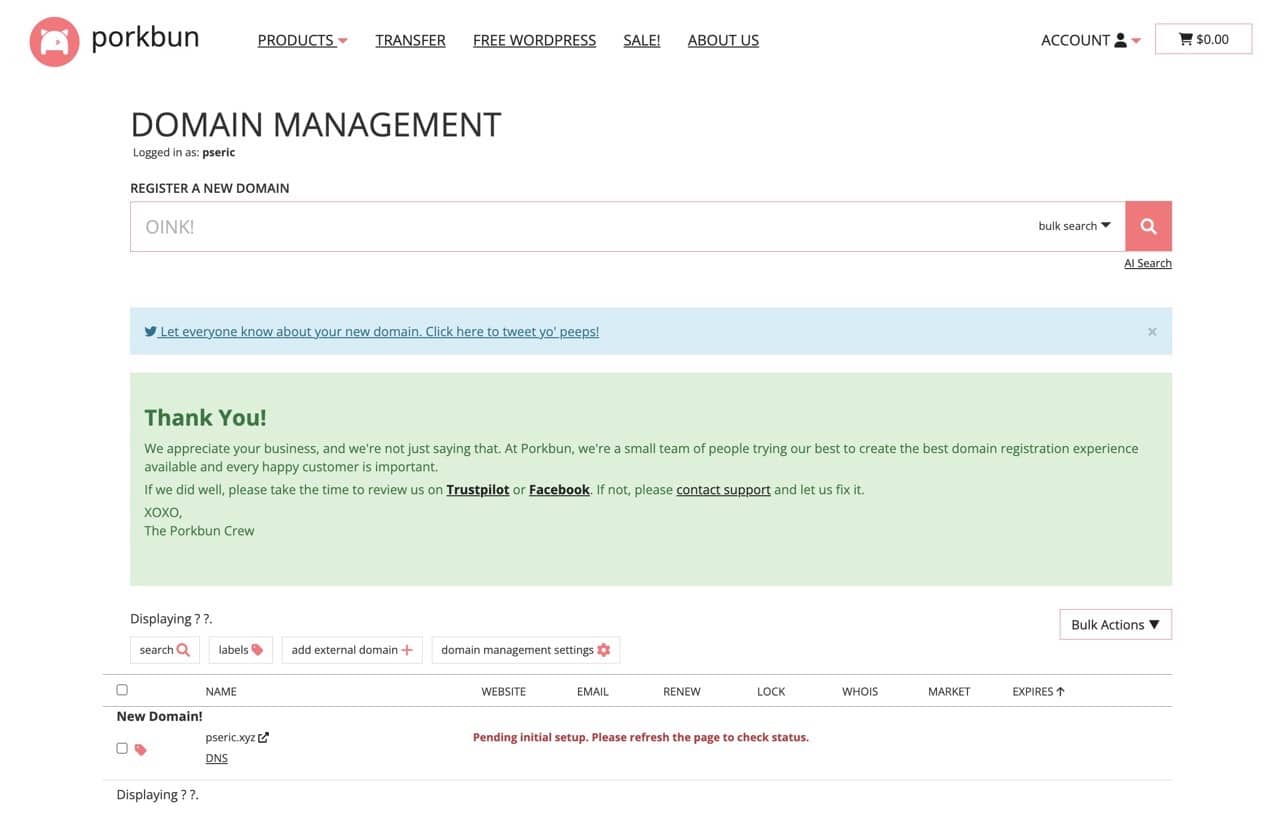Sort by the Expires column

(x=1038, y=691)
